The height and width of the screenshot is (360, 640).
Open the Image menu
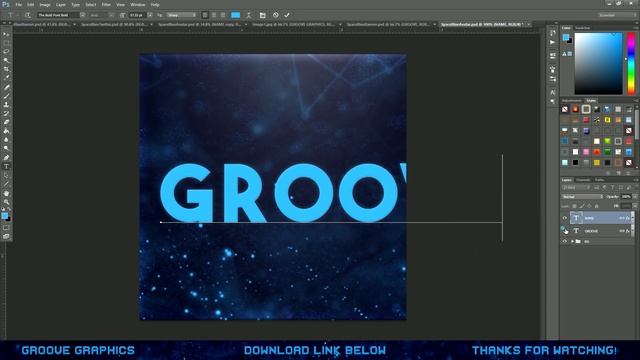(x=45, y=4)
